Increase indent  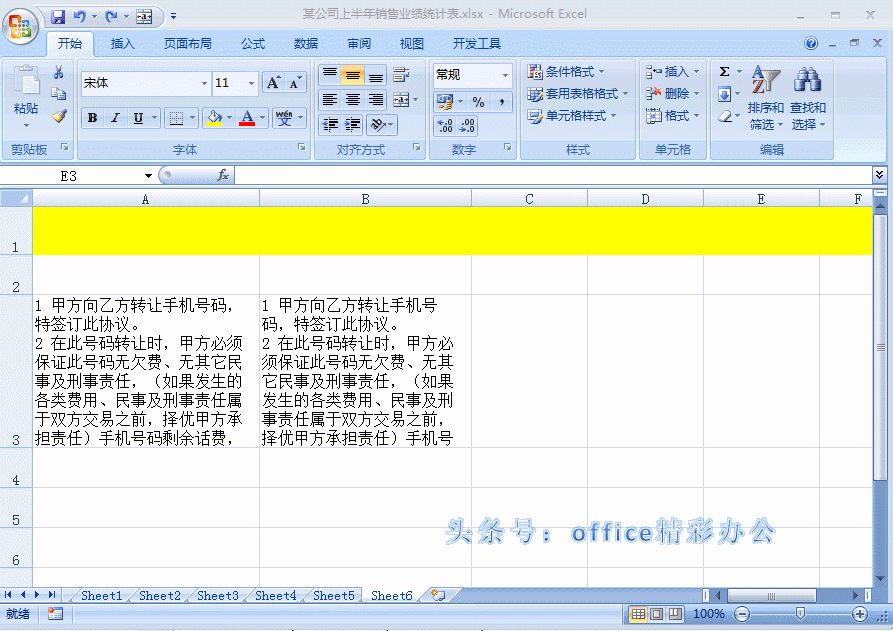[353, 125]
